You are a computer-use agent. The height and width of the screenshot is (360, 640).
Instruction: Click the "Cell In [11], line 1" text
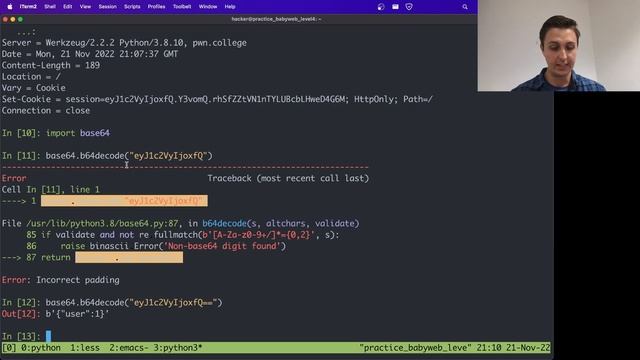pyautogui.click(x=51, y=189)
